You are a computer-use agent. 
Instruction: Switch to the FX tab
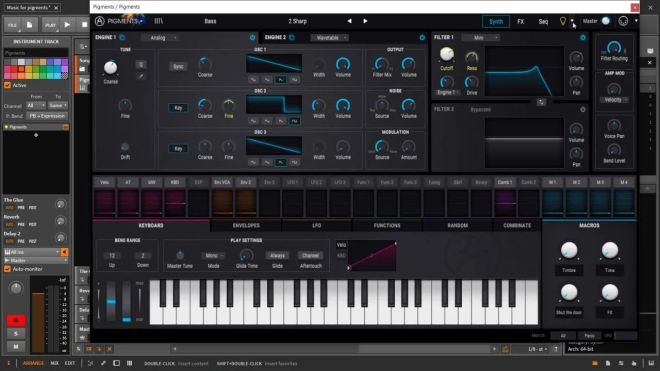click(x=520, y=21)
